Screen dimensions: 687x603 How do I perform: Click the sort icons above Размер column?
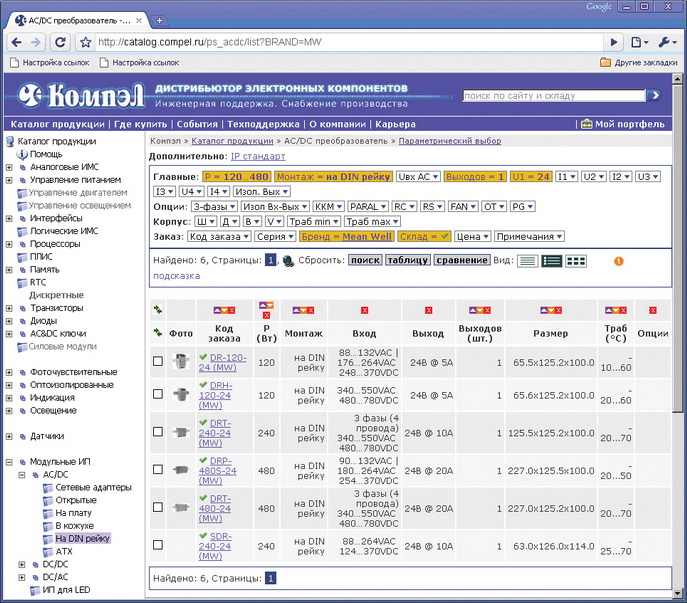coord(551,310)
